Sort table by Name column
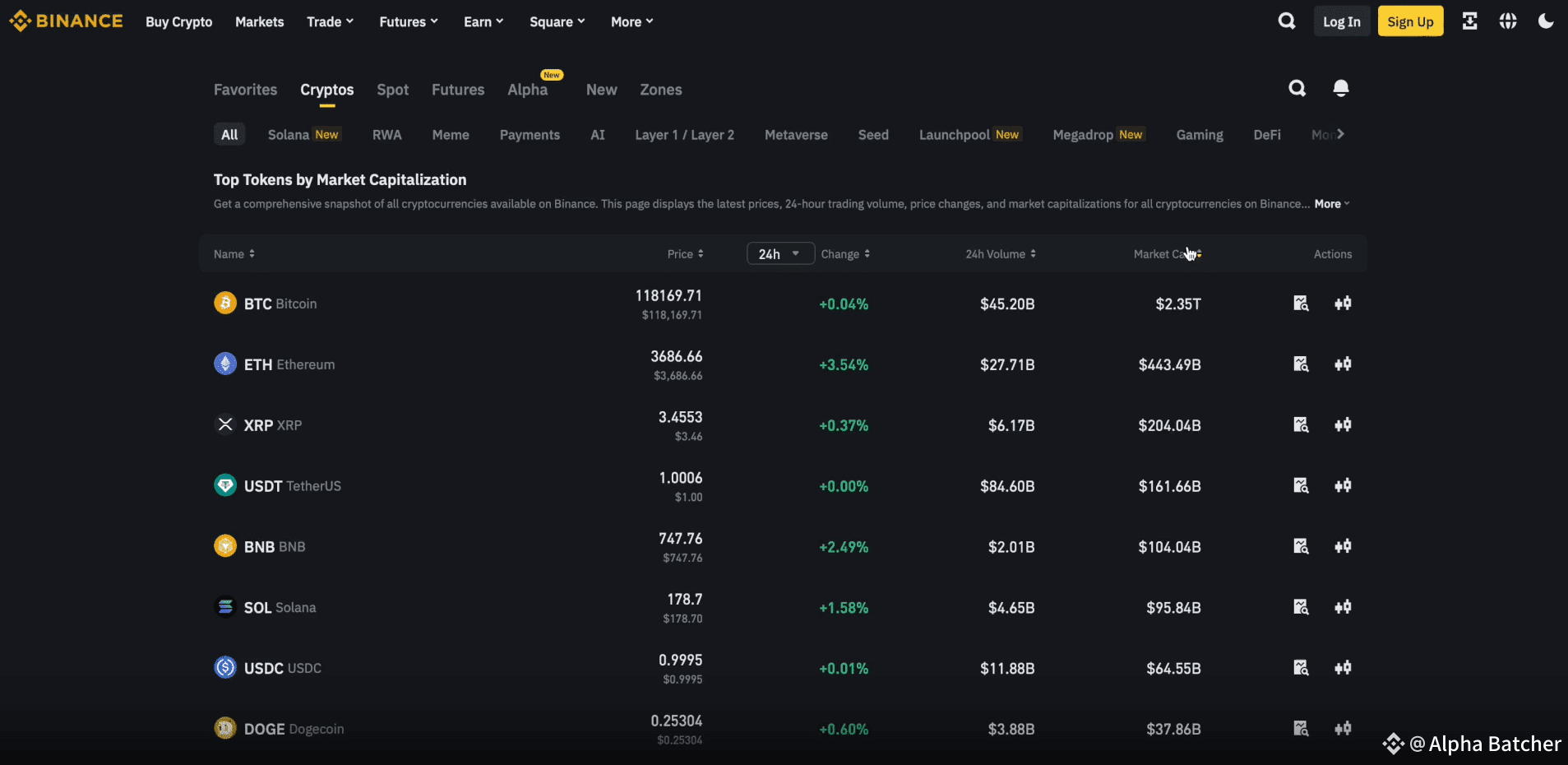 (234, 254)
